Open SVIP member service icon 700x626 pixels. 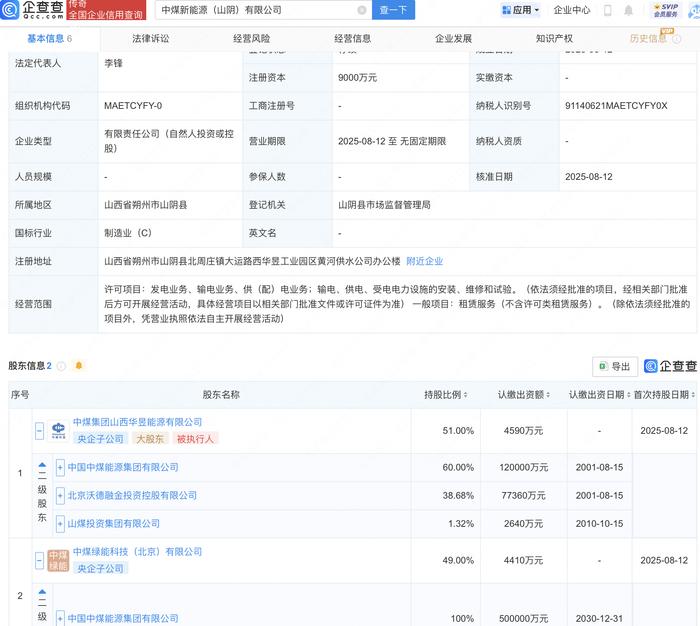666,10
